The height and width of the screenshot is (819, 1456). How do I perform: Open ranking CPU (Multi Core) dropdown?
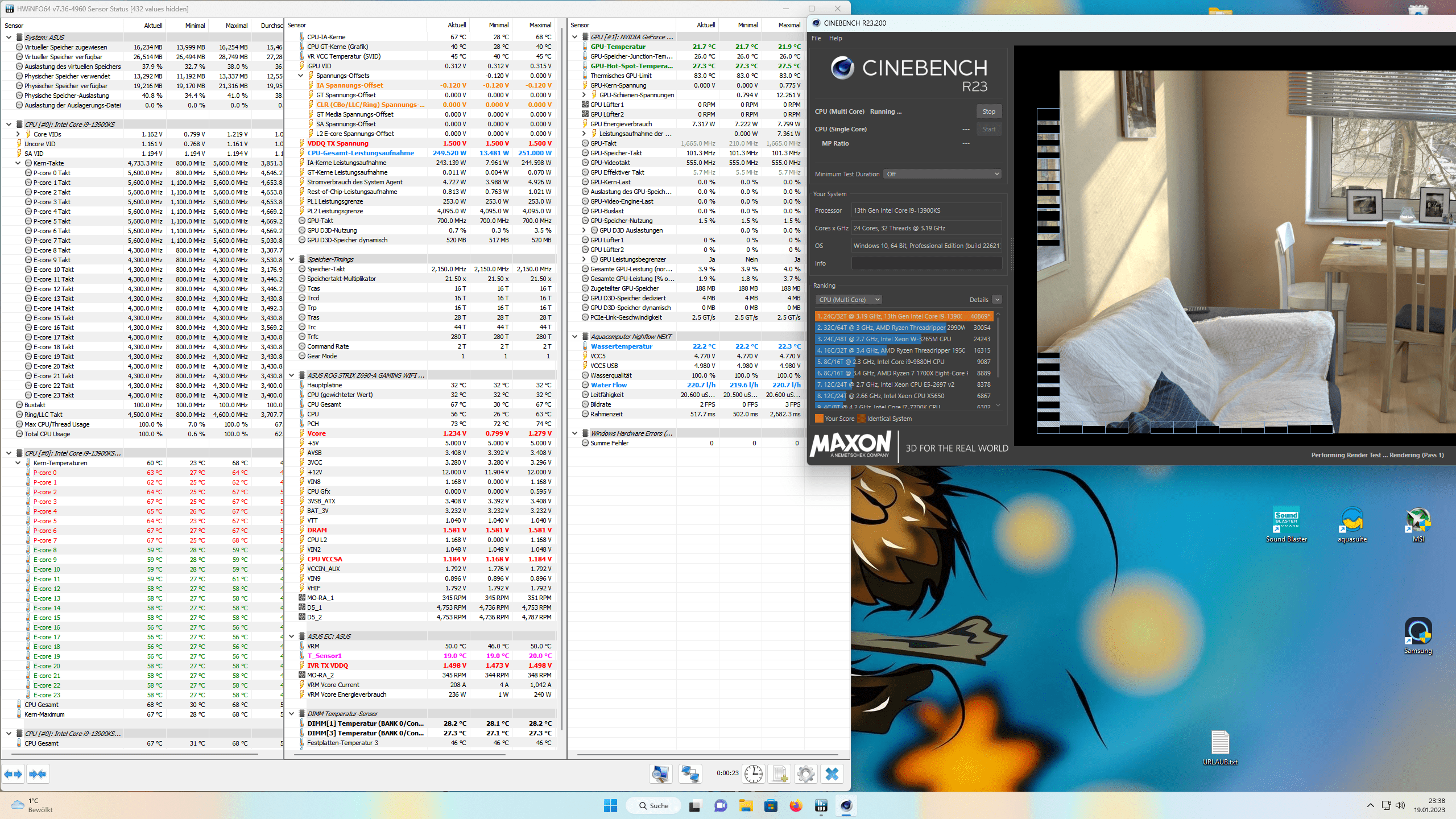point(849,300)
